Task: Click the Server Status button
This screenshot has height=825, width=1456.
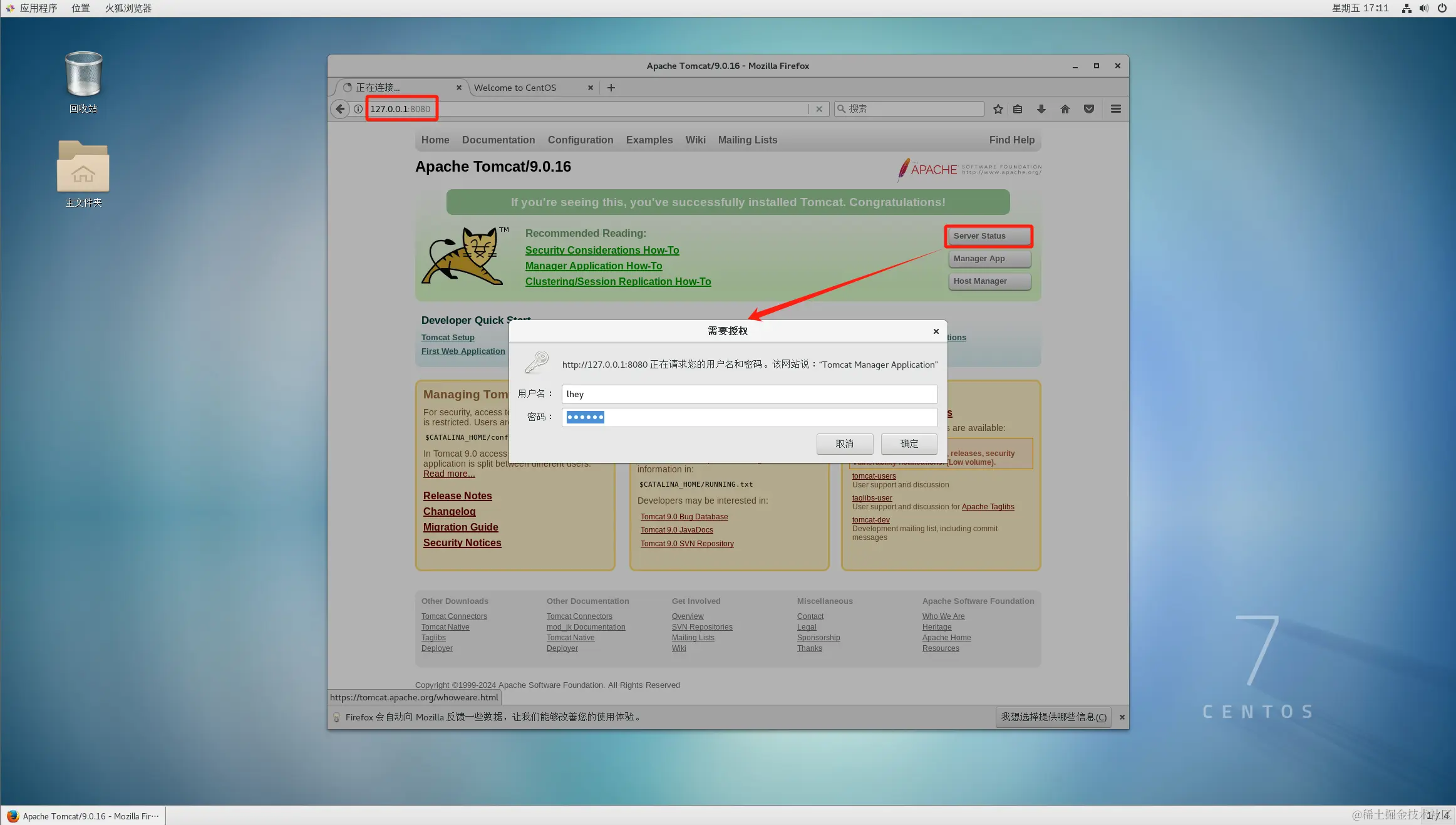Action: click(989, 236)
